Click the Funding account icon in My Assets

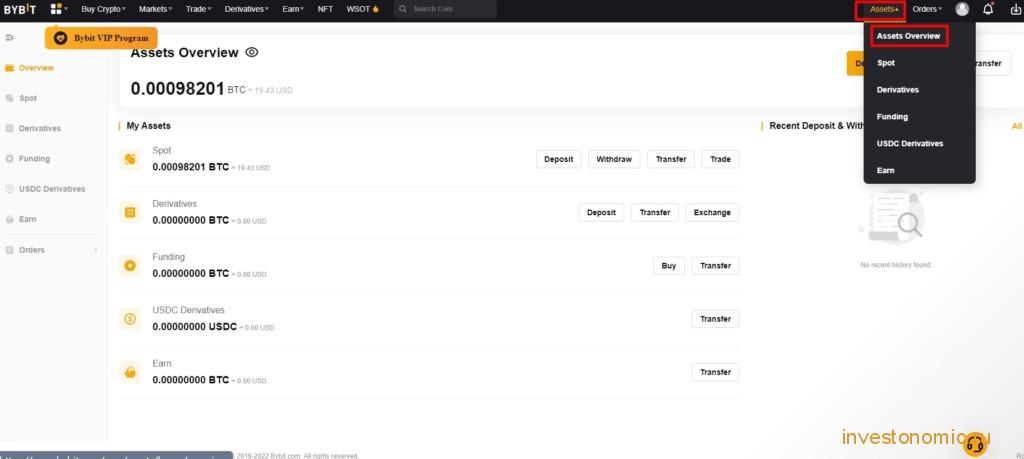[130, 265]
